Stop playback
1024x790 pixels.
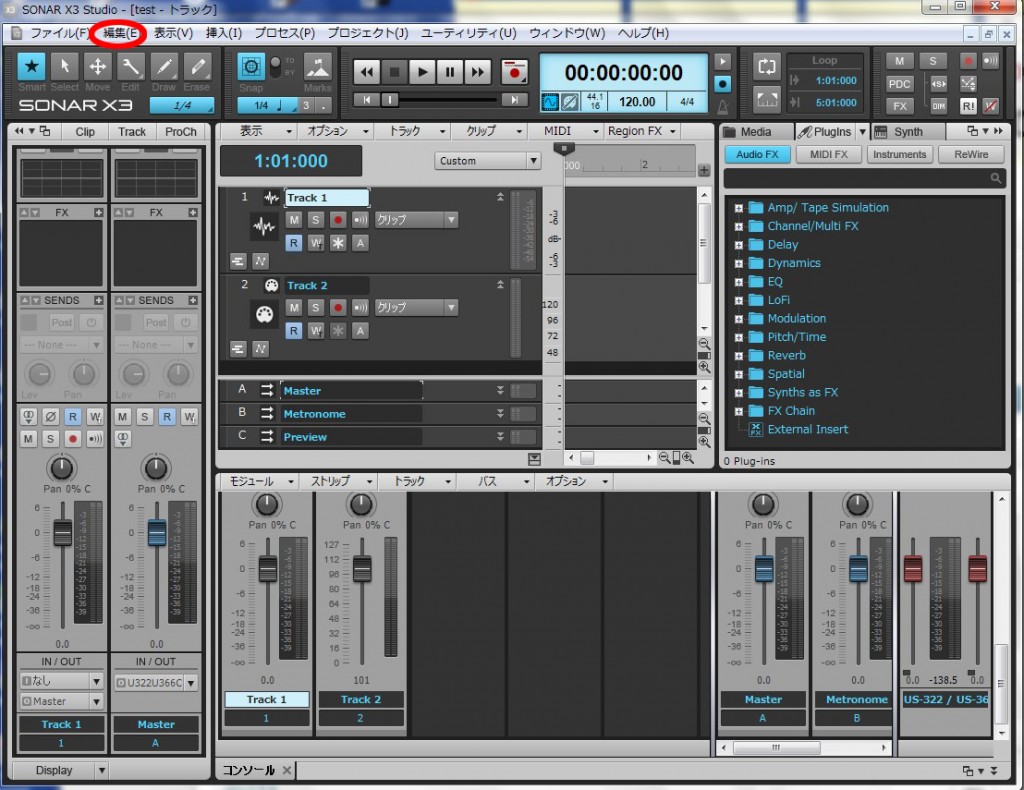[x=394, y=72]
